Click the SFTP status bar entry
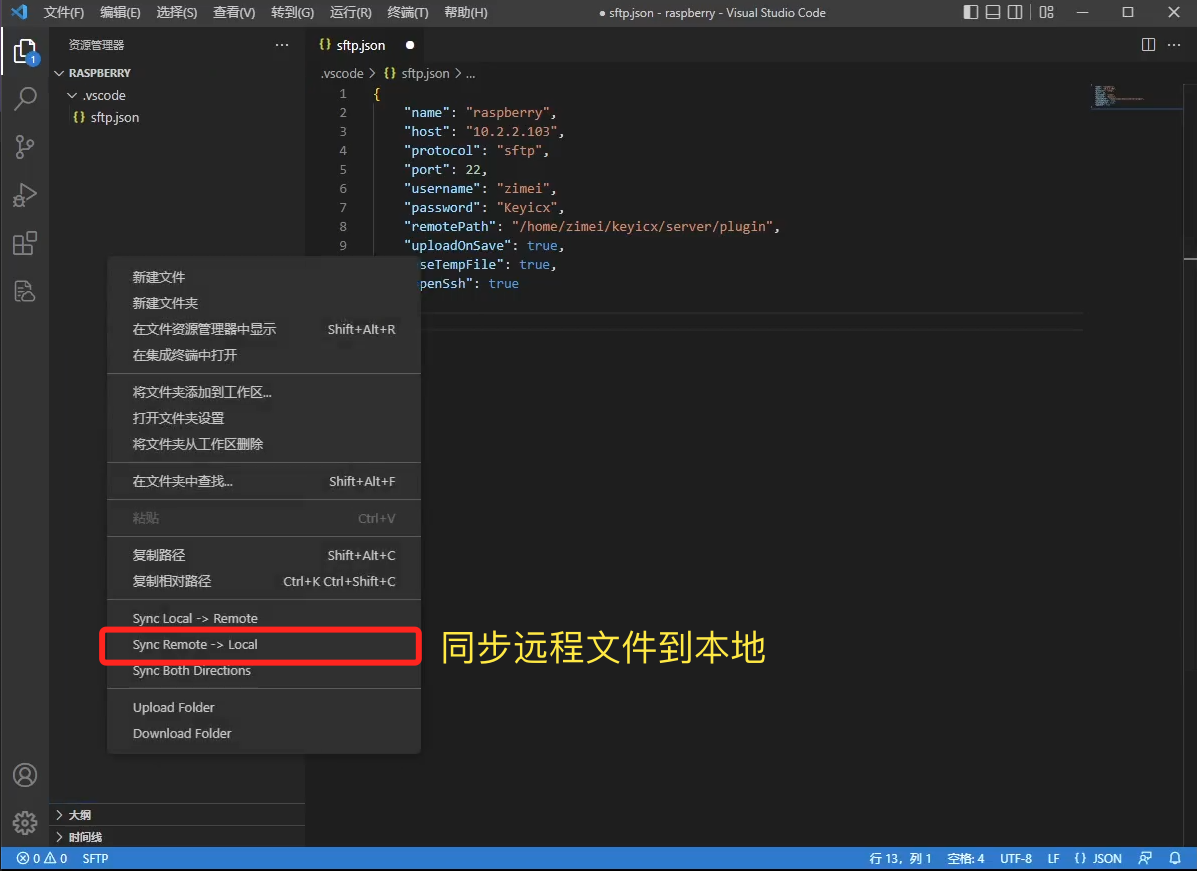1197x871 pixels. 95,859
